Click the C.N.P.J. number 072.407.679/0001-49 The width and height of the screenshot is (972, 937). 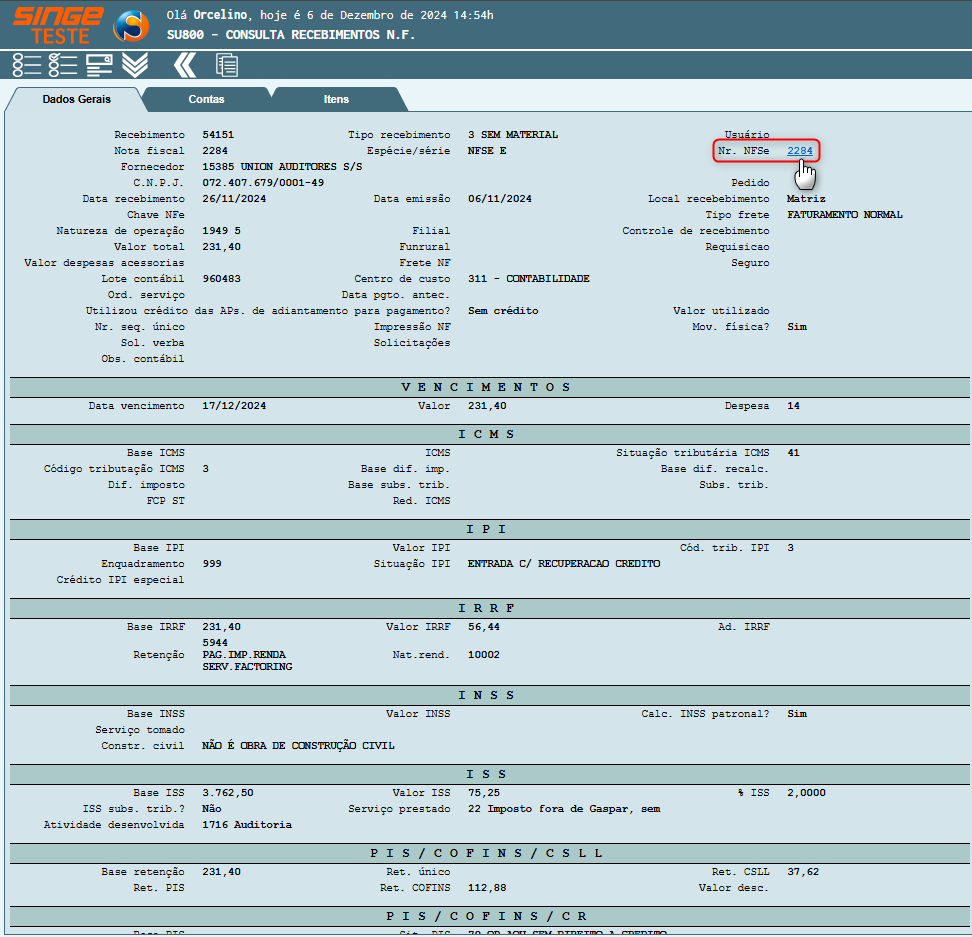coord(263,183)
